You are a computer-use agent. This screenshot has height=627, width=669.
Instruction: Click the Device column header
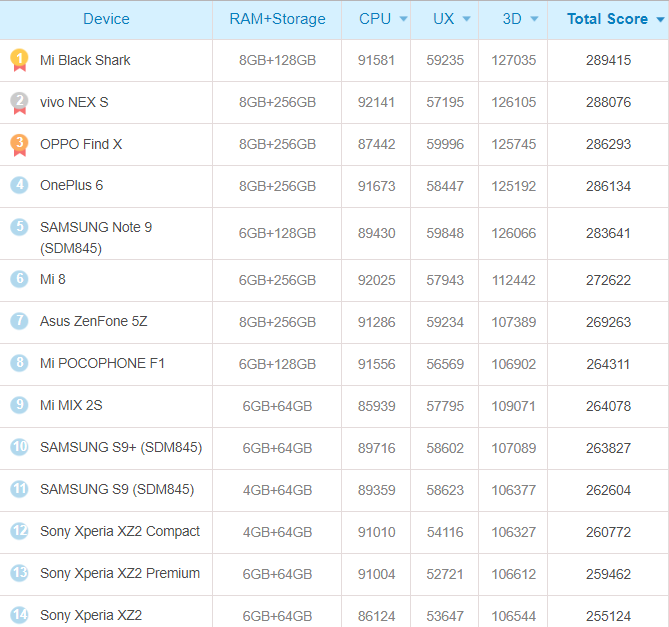click(x=106, y=19)
